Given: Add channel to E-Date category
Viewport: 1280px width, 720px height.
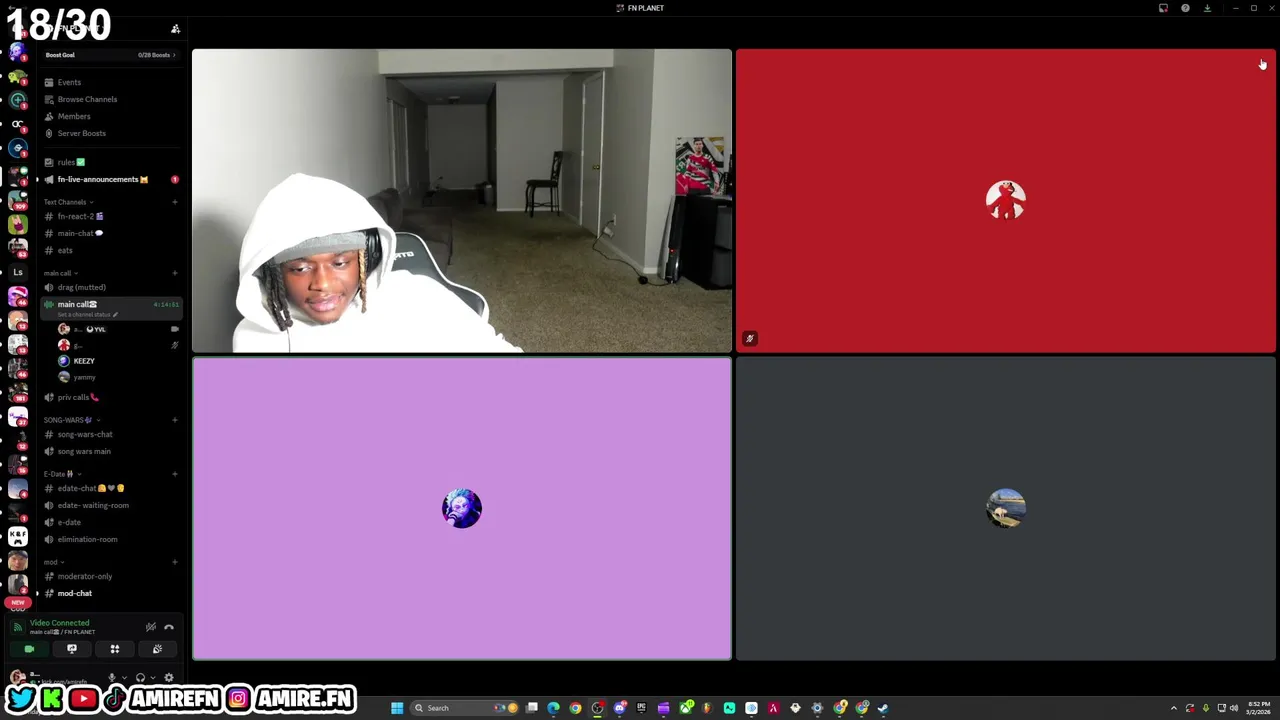Looking at the screenshot, I should pos(174,474).
